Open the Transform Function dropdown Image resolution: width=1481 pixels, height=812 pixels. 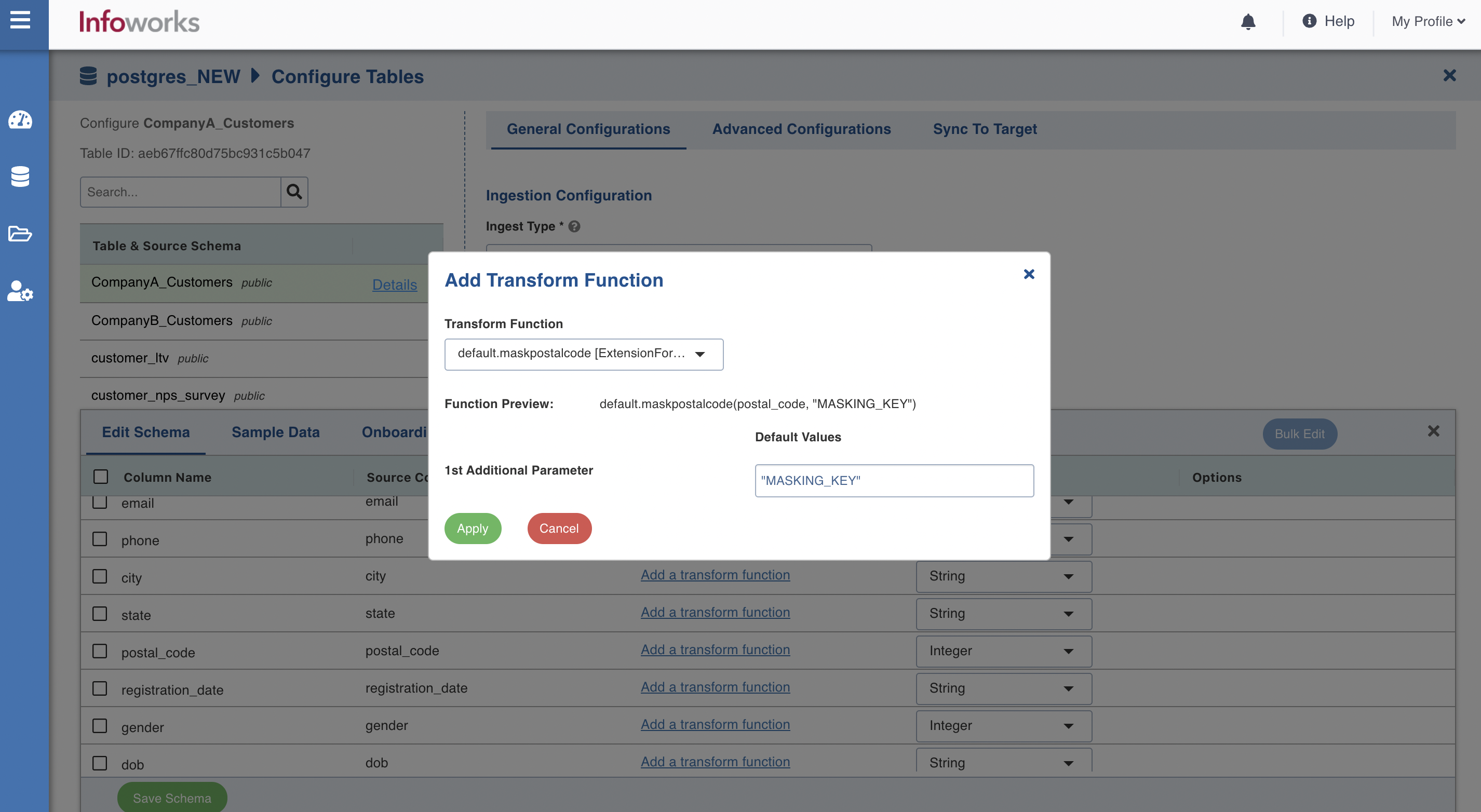coord(584,354)
